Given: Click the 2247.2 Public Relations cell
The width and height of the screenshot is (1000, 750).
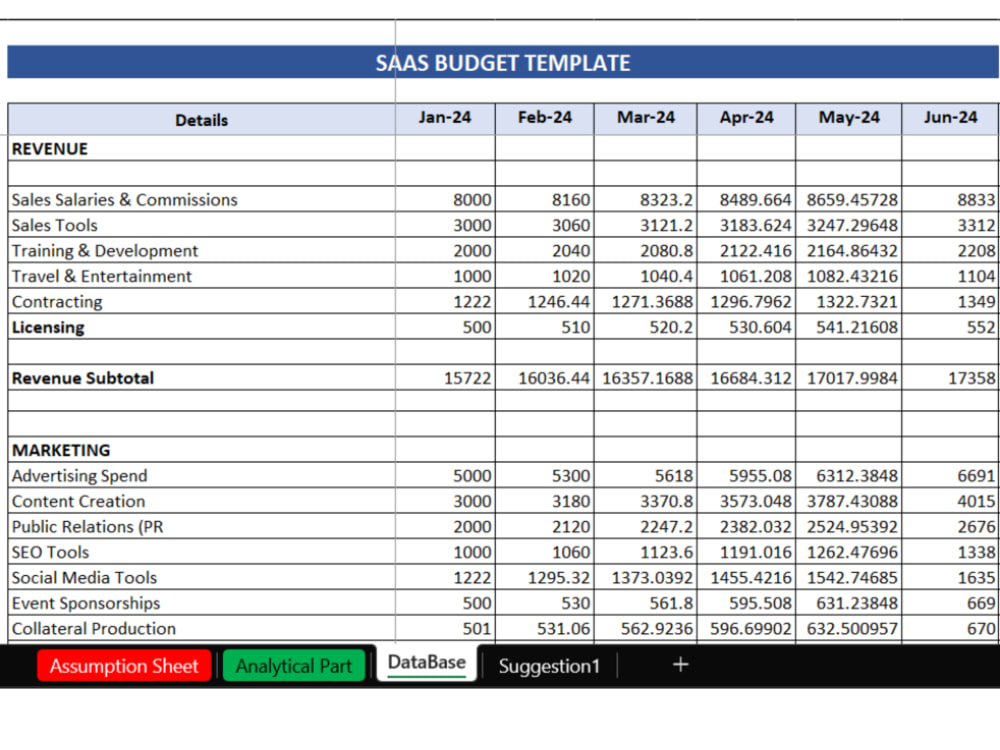Looking at the screenshot, I should click(645, 526).
